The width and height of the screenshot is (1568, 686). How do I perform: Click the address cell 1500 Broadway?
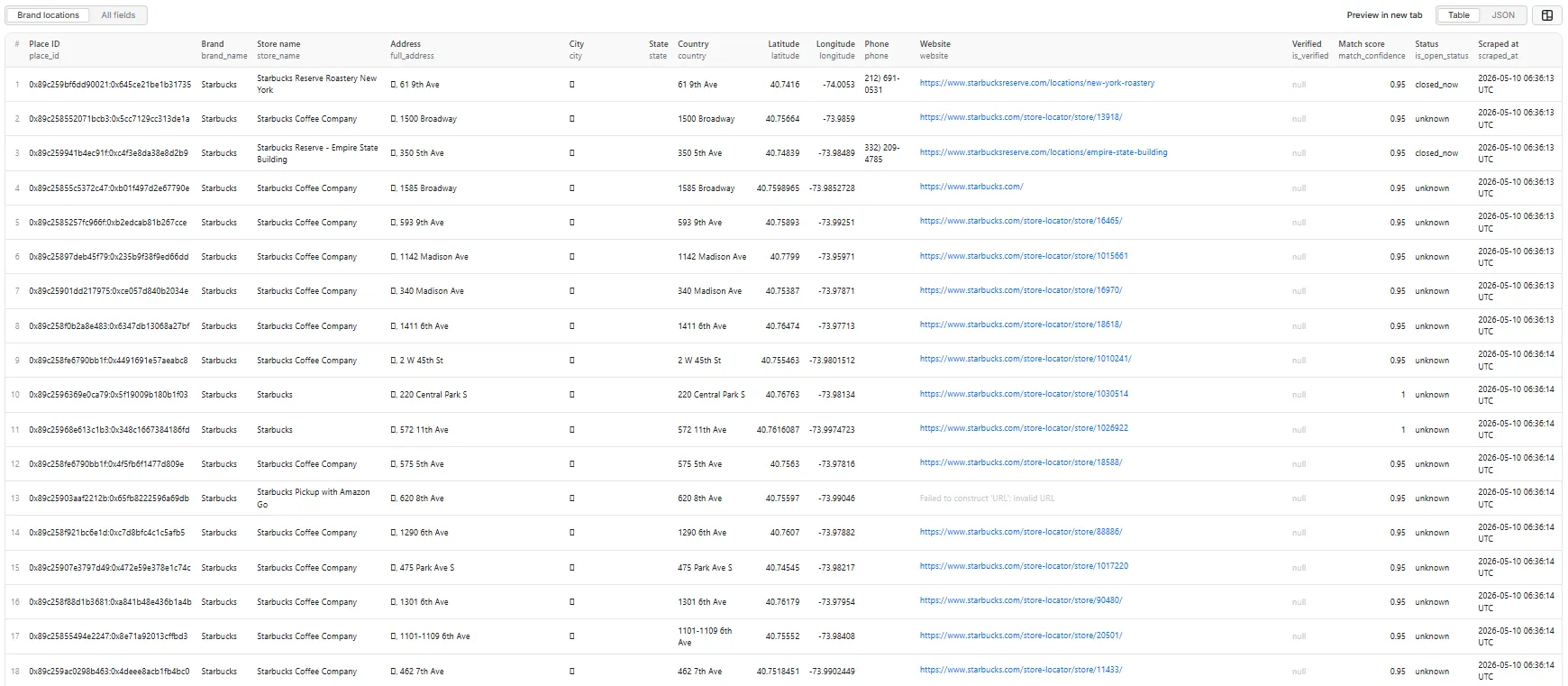[424, 119]
